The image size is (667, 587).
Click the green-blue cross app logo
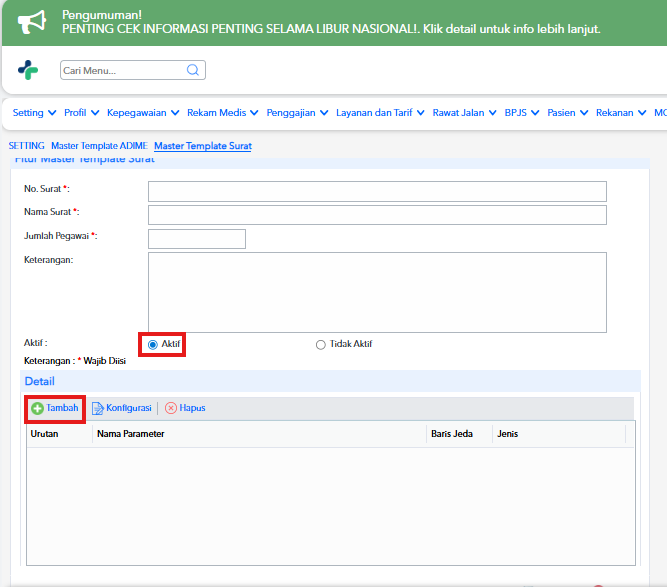pos(28,70)
